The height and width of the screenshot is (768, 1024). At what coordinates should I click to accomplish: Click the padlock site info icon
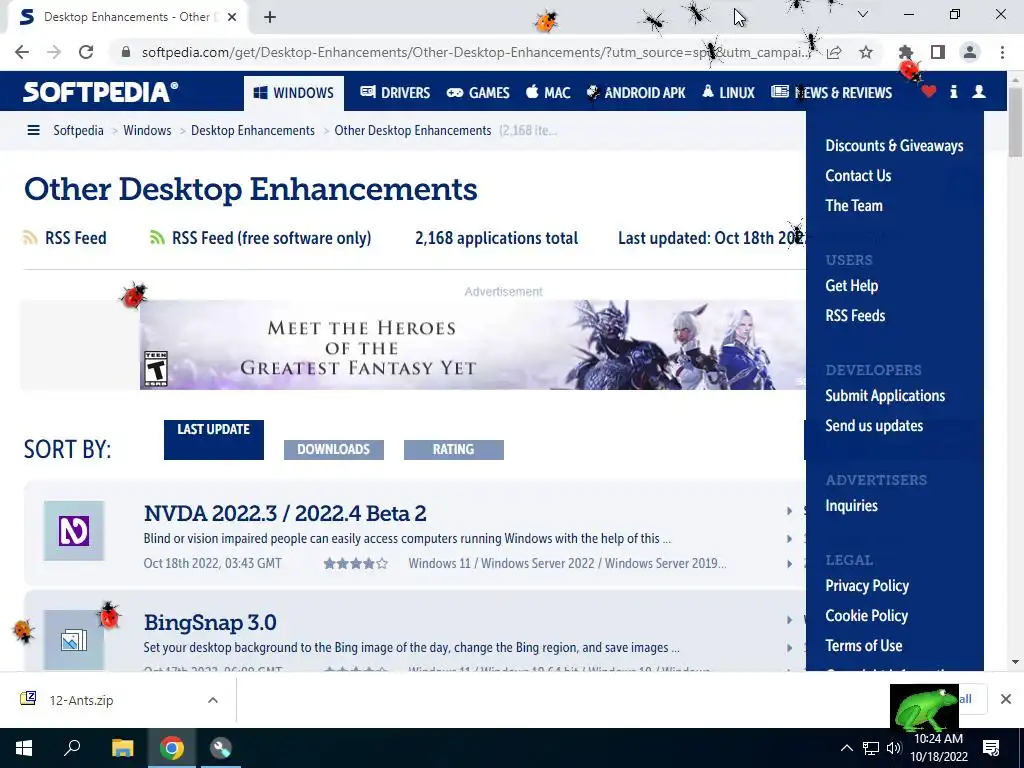click(126, 52)
